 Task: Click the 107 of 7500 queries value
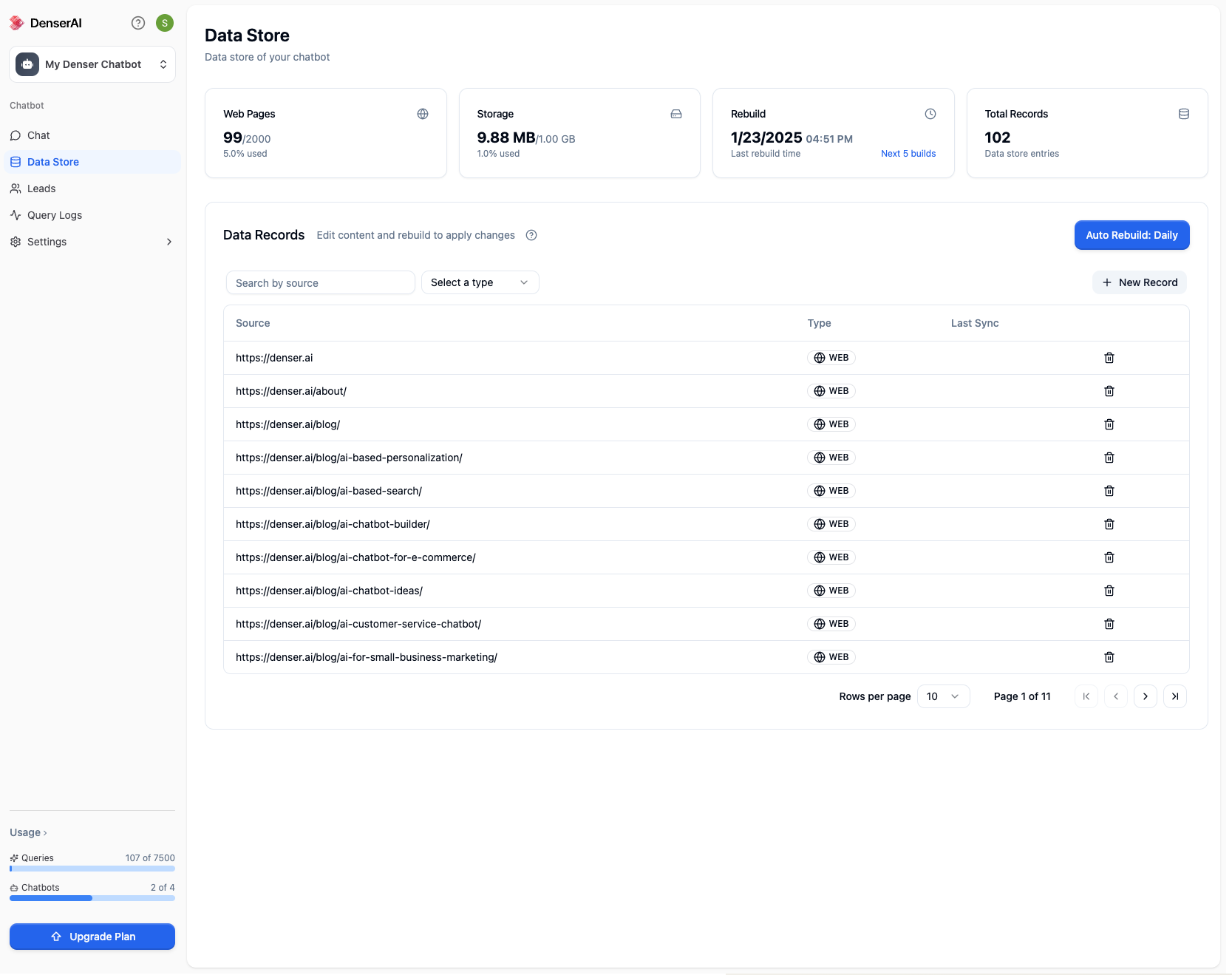[150, 858]
